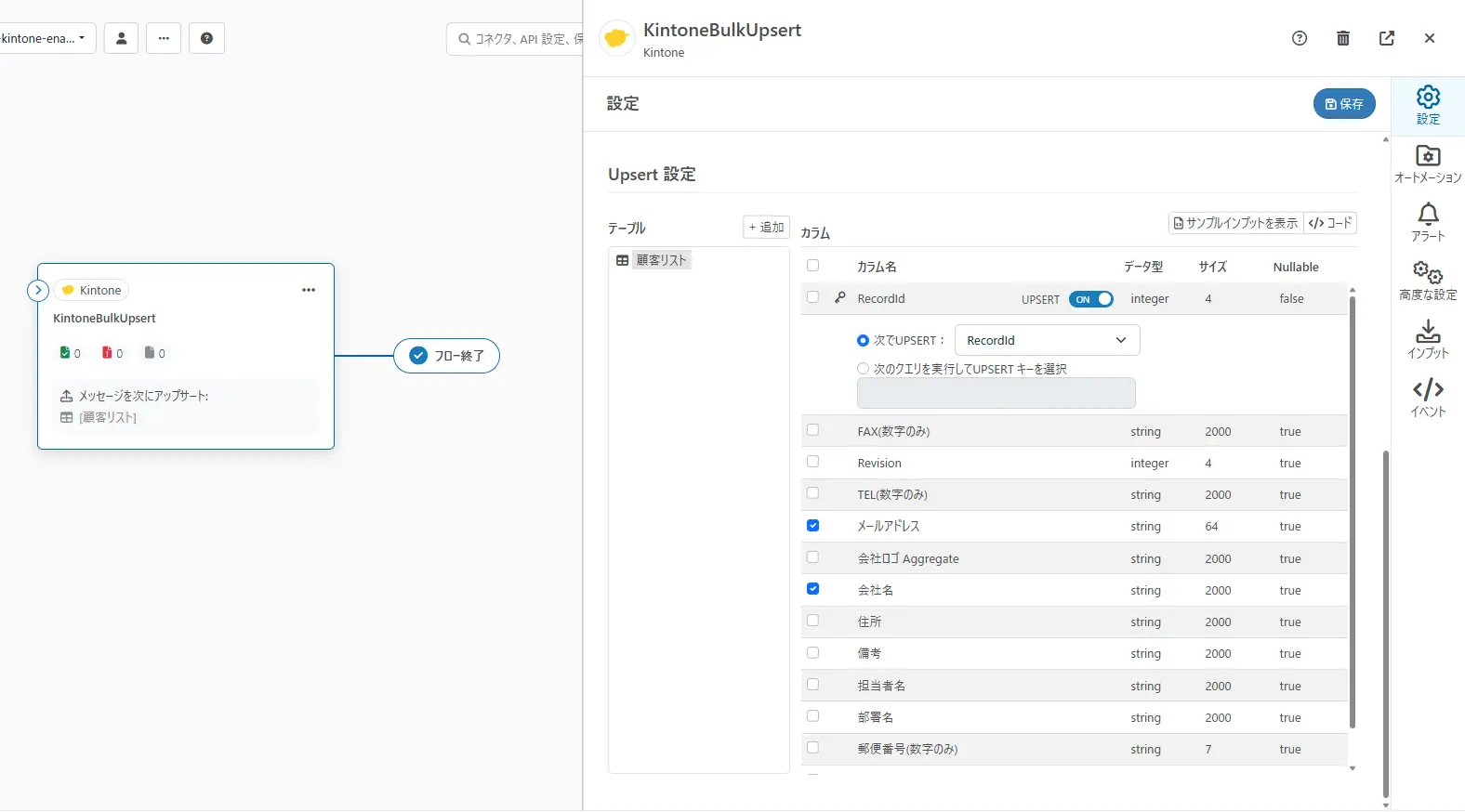Open the Automation tab in sidebar

point(1428,164)
